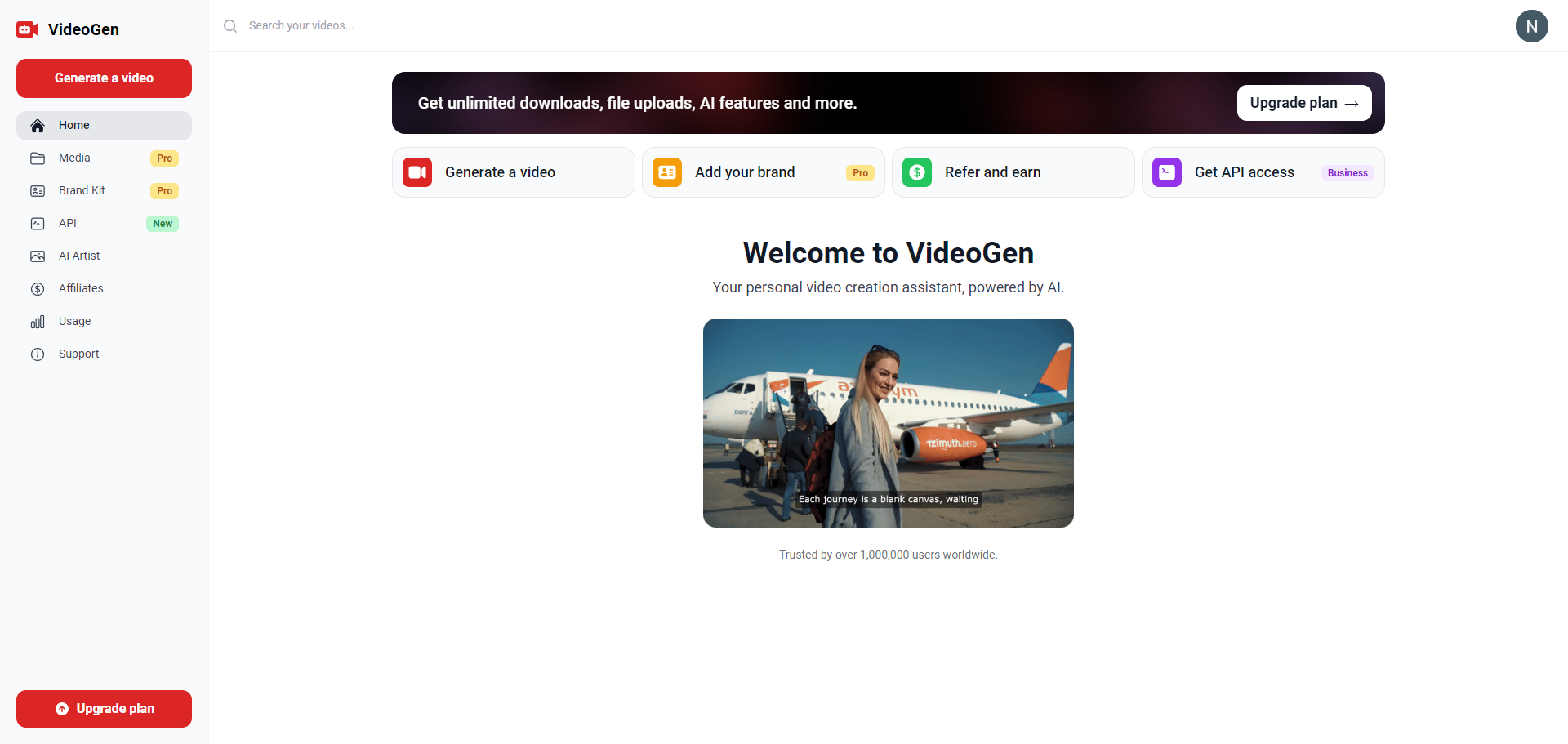Screen dimensions: 1568x744
Task: Open the Affiliates page
Action: 104,289
